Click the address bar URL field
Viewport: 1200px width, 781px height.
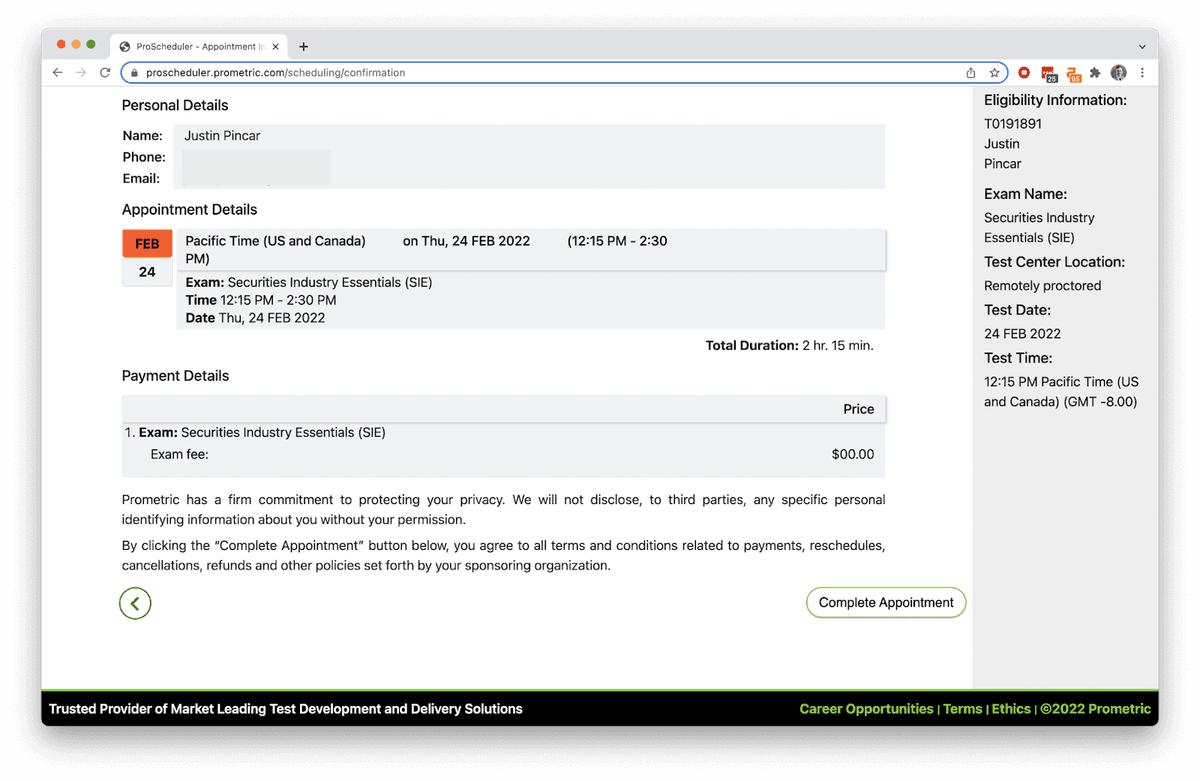pyautogui.click(x=500, y=73)
